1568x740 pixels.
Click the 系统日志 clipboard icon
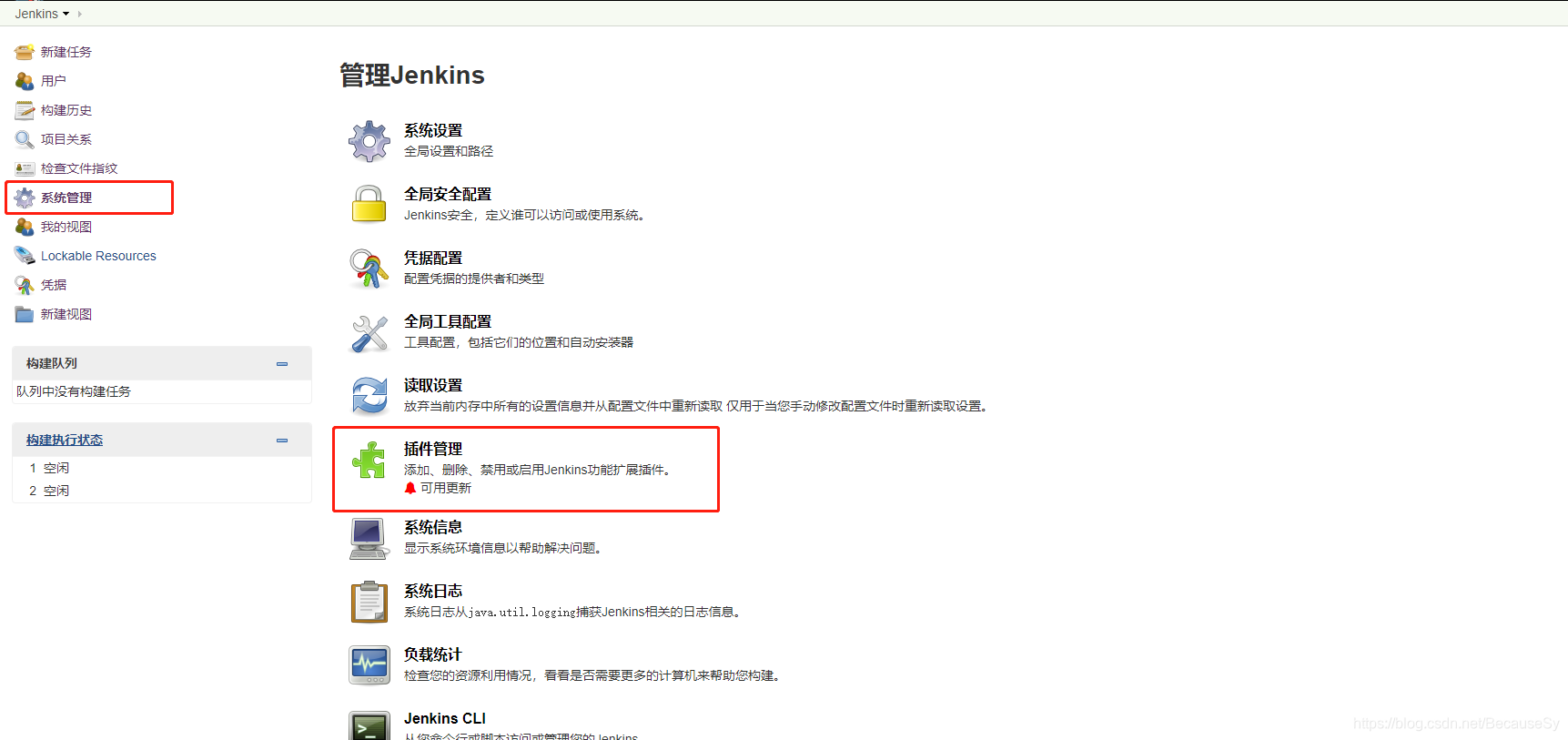(369, 602)
